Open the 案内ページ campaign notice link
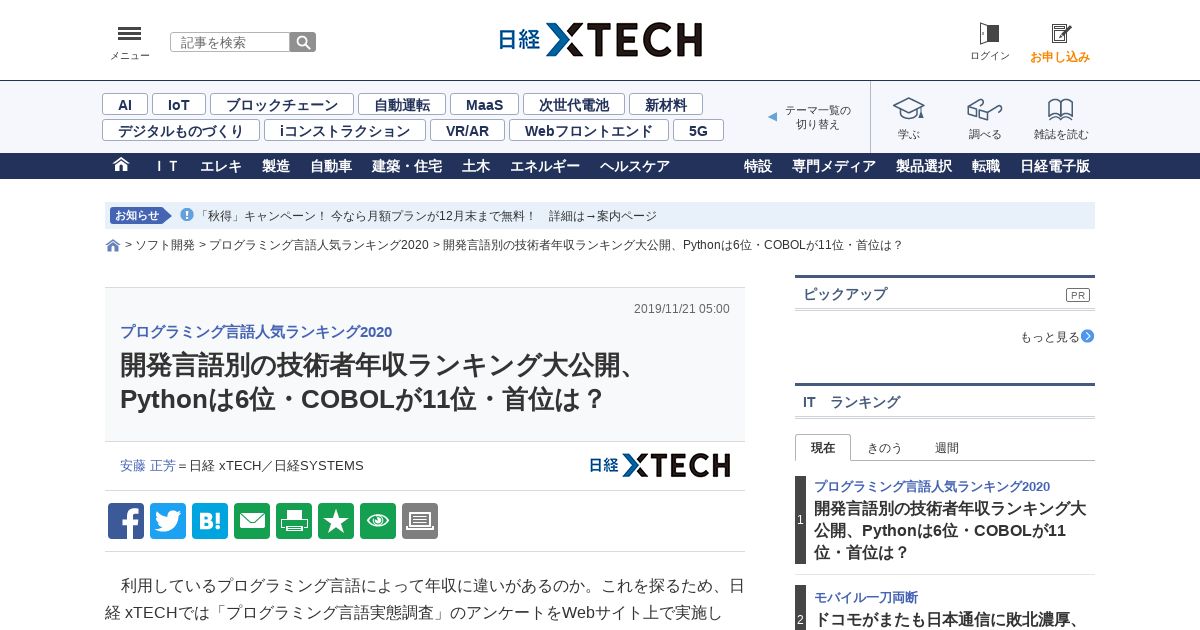1200x630 pixels. coord(627,216)
